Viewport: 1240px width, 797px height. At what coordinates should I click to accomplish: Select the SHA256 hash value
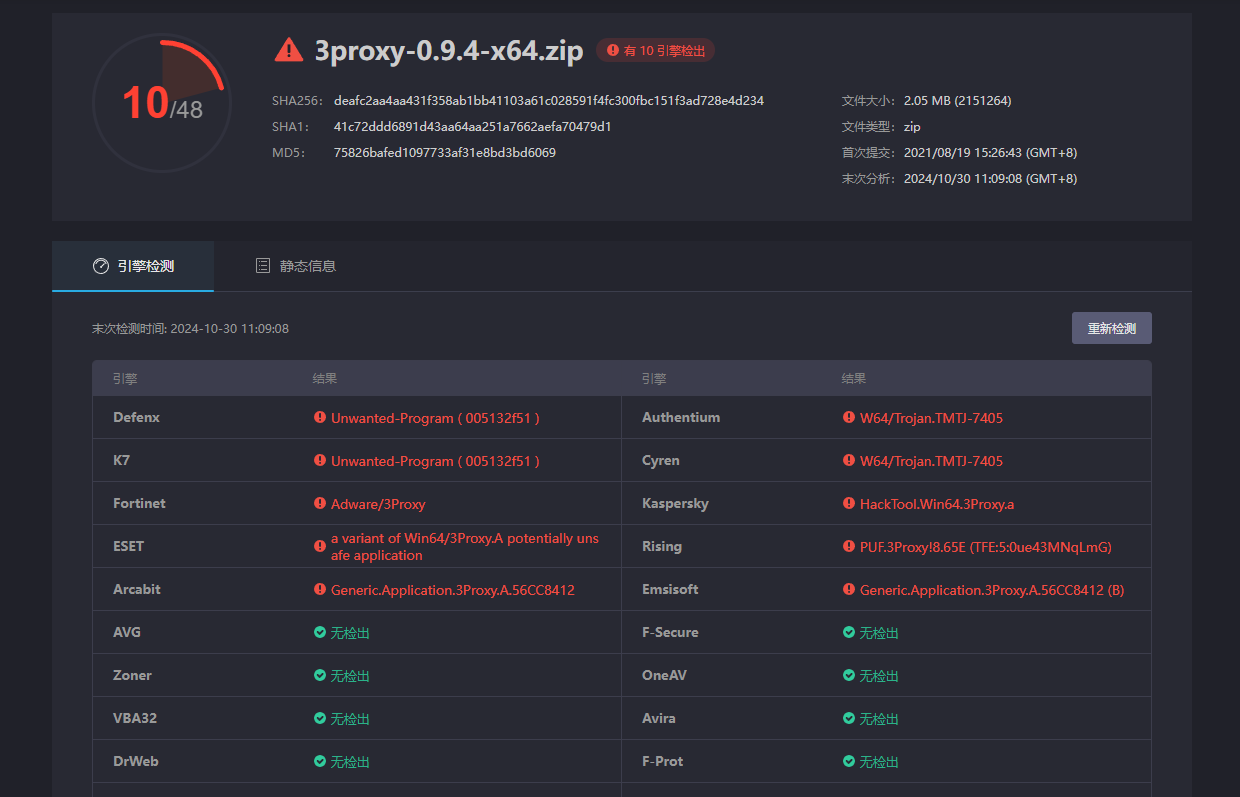tap(549, 101)
